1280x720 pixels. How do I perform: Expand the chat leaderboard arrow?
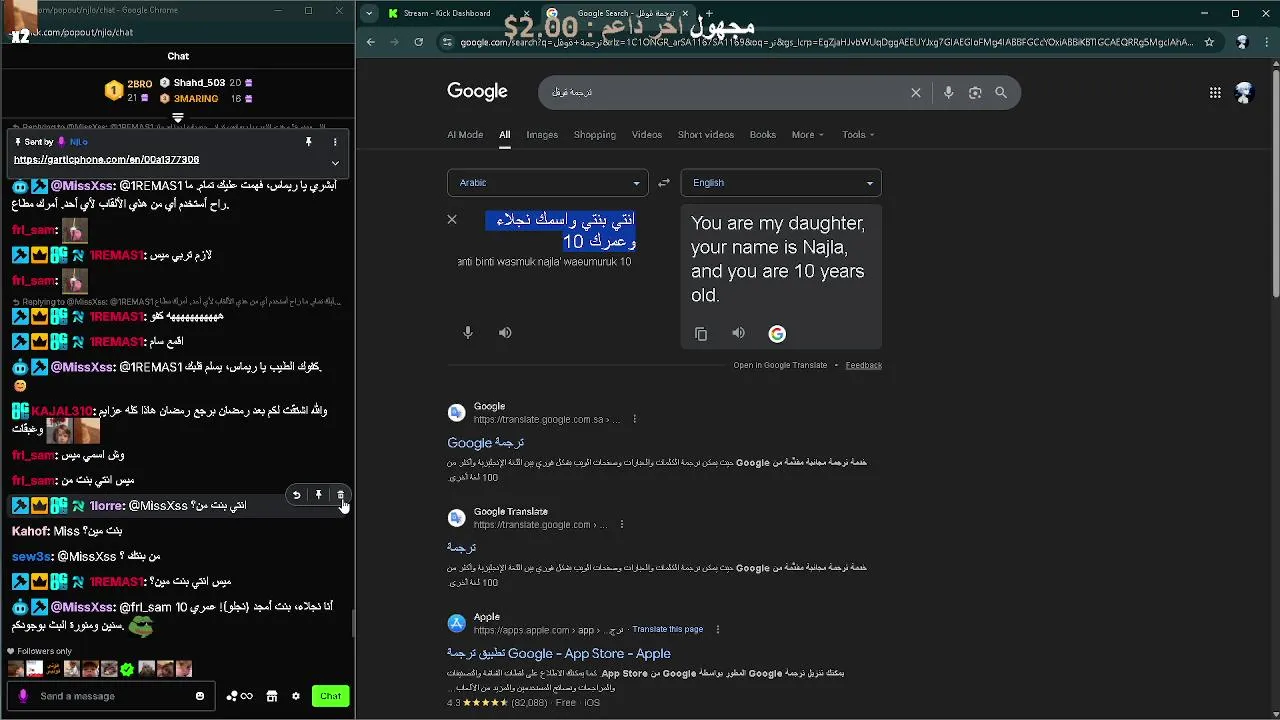(178, 117)
